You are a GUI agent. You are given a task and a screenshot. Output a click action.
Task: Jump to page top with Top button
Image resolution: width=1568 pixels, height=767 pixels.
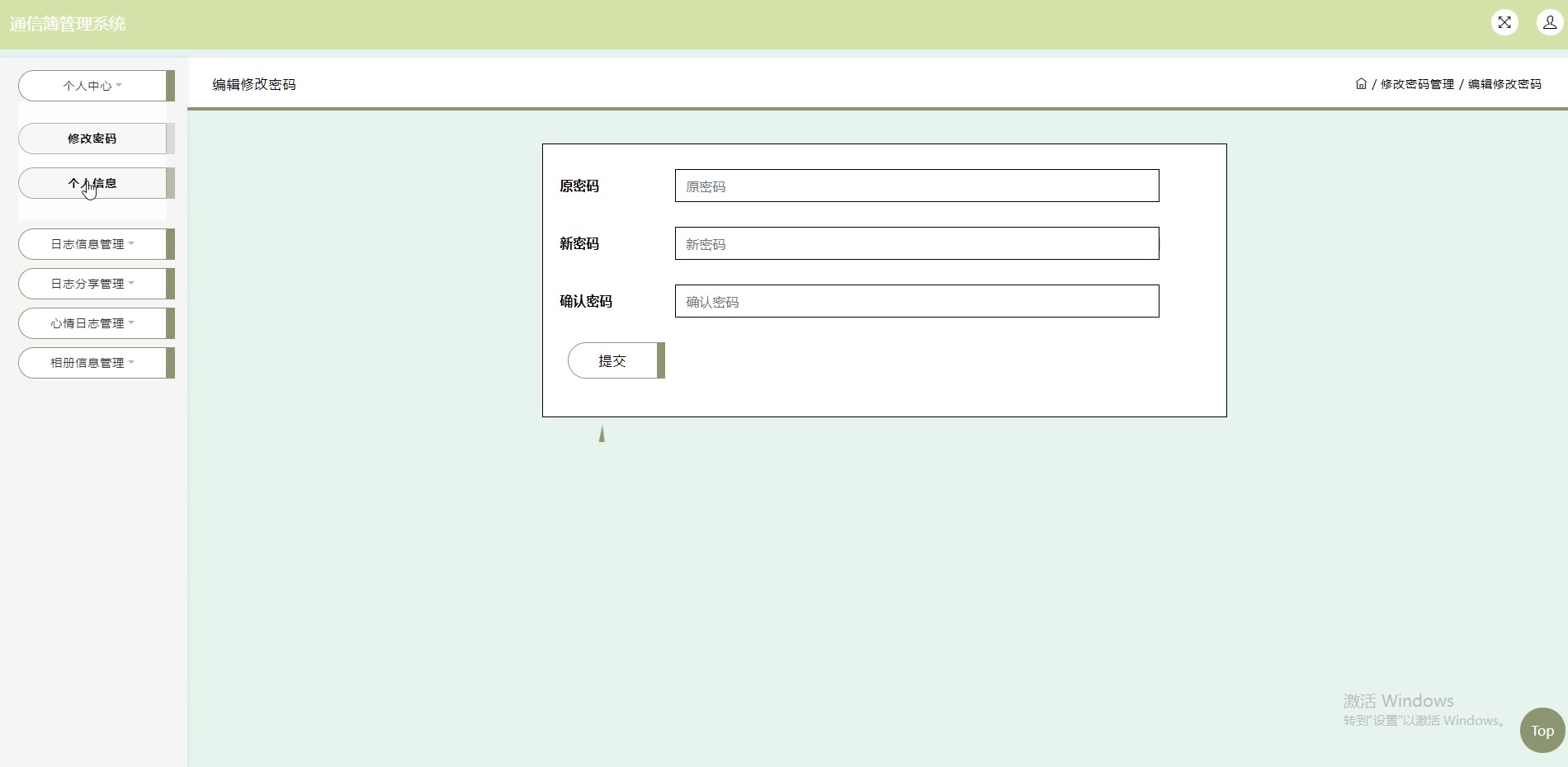(1542, 730)
